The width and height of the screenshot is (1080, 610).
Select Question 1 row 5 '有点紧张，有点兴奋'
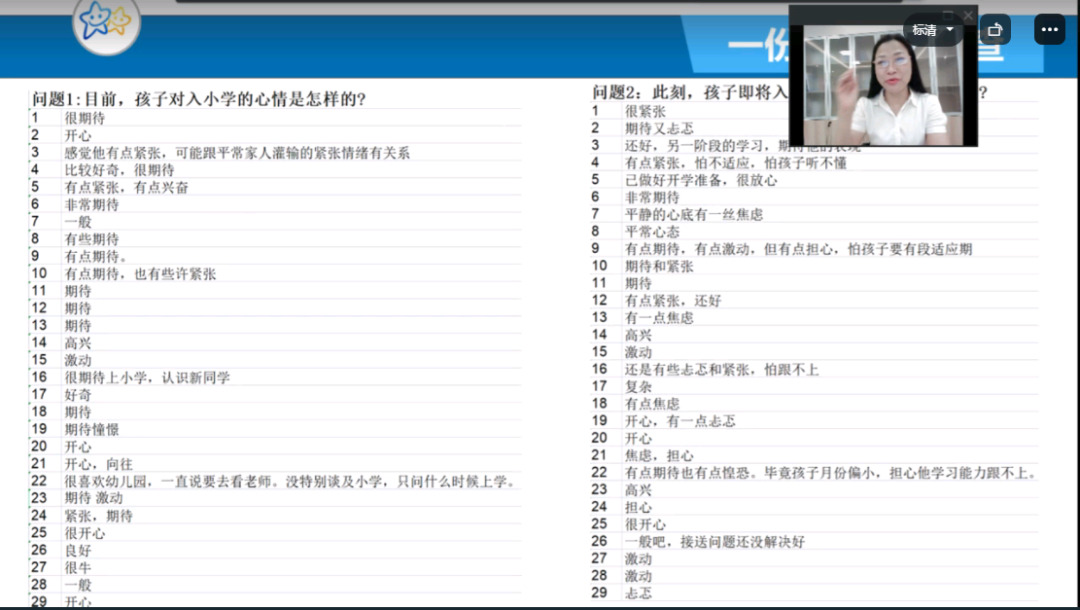(126, 187)
